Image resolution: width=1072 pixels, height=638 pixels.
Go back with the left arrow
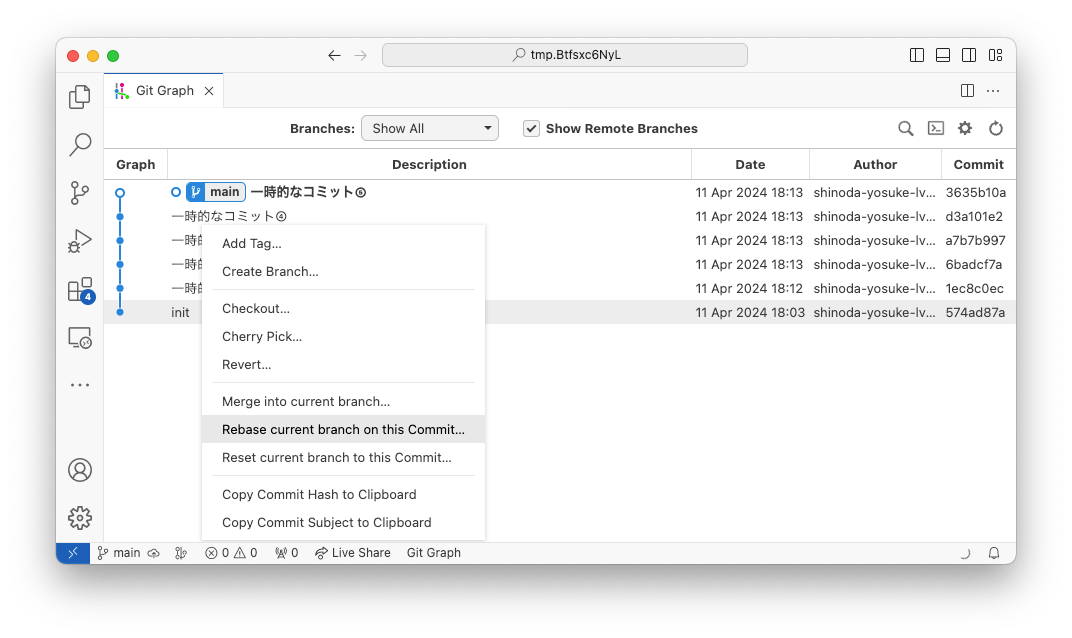pos(334,55)
